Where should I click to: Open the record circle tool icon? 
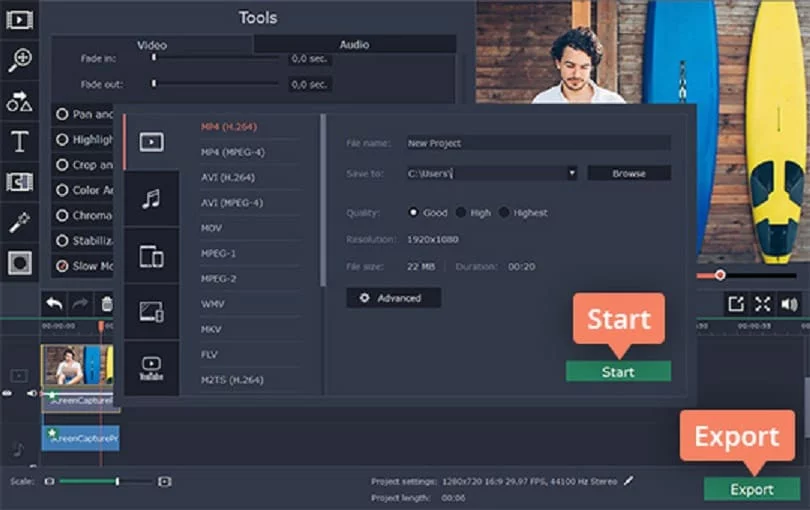click(20, 263)
